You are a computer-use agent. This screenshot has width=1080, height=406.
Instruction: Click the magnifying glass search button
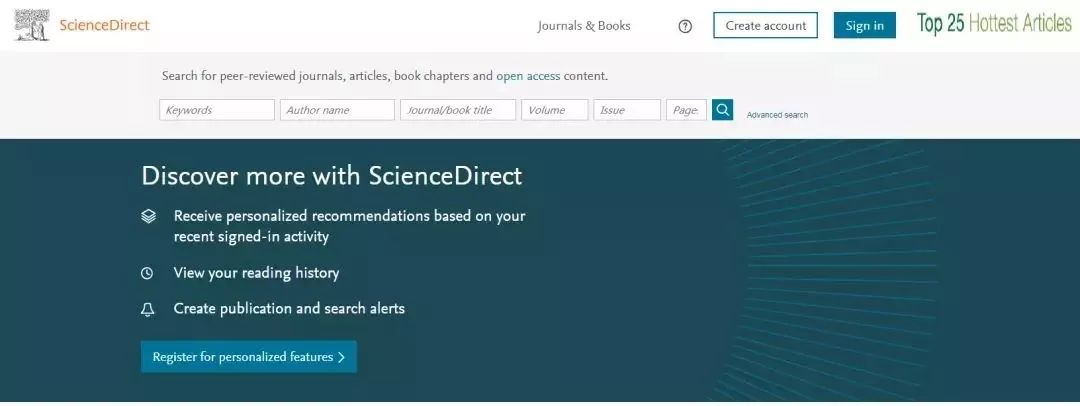[x=722, y=110]
